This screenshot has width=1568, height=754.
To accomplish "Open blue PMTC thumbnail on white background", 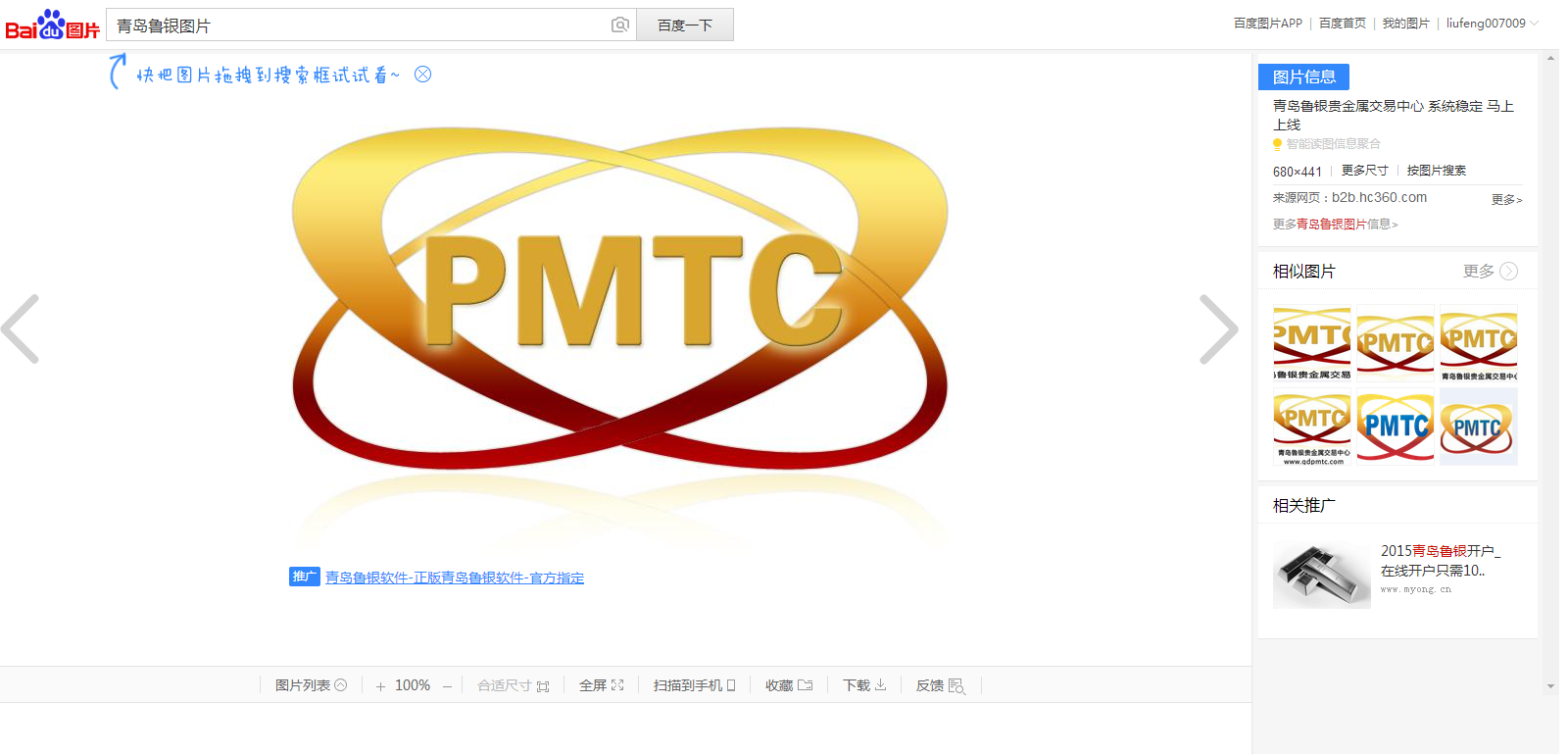I will (x=1396, y=427).
